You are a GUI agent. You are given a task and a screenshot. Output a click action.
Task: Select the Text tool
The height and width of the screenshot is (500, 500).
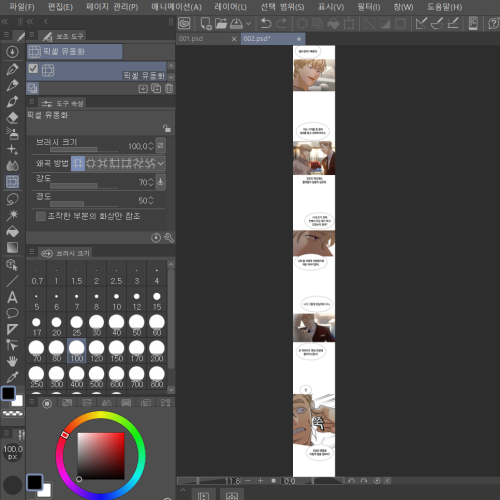click(x=12, y=297)
